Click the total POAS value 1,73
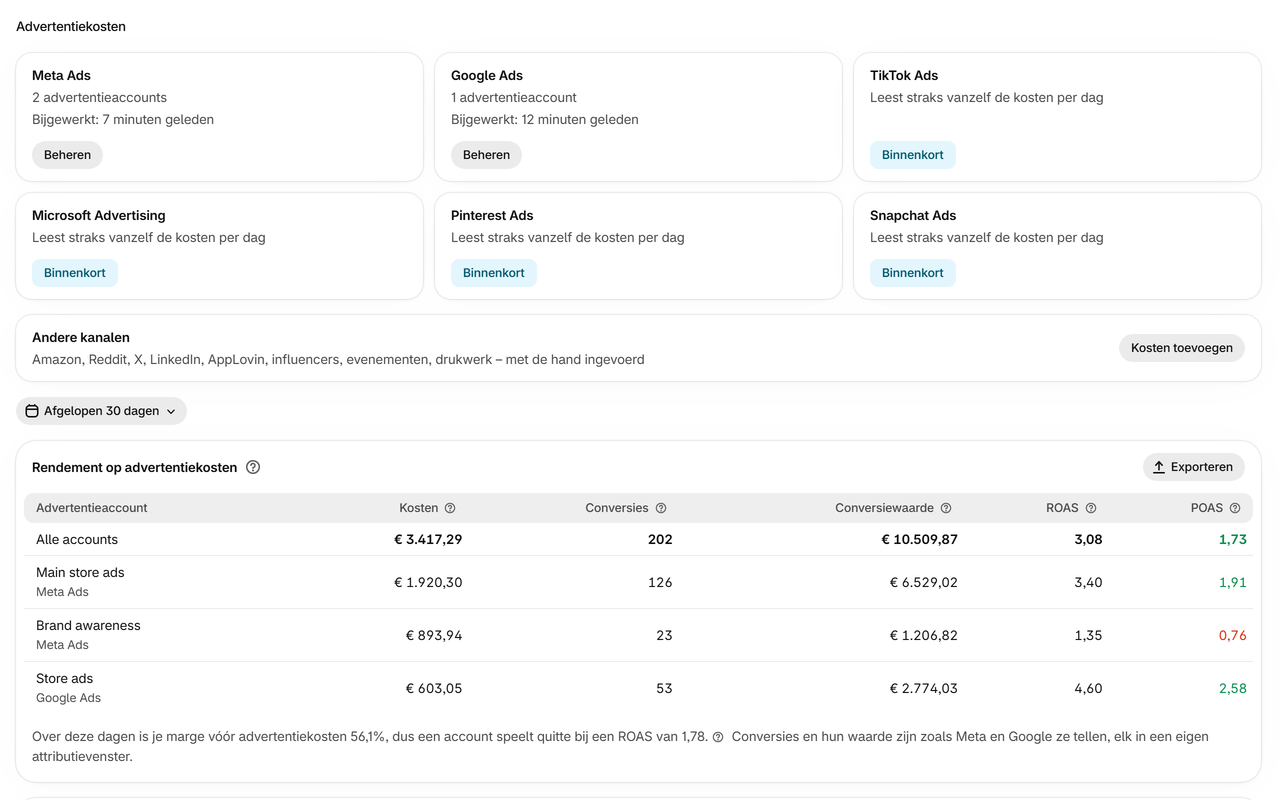Viewport: 1280px width, 800px height. point(1232,539)
